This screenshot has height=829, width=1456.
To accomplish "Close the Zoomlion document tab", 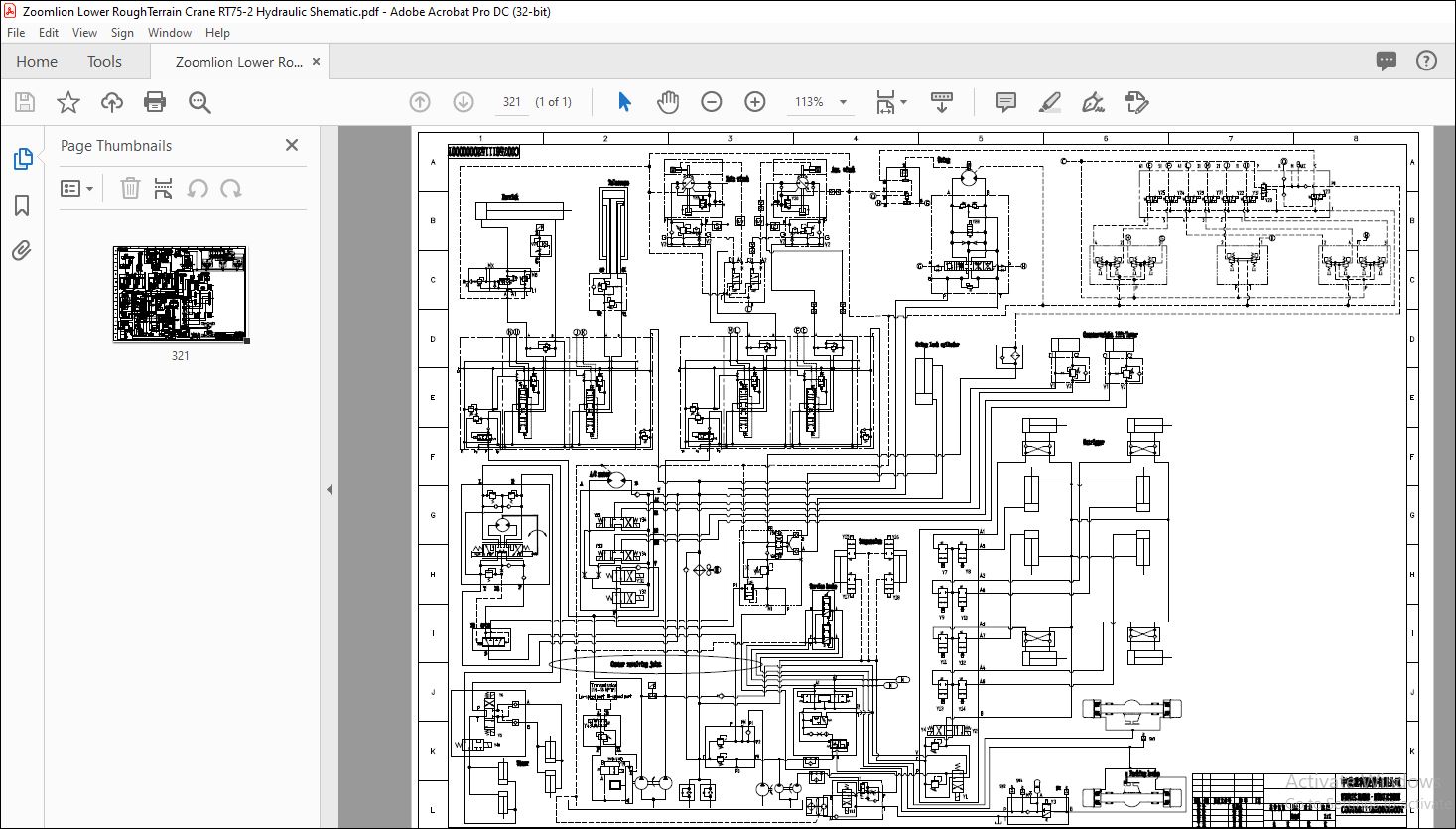I will (317, 62).
